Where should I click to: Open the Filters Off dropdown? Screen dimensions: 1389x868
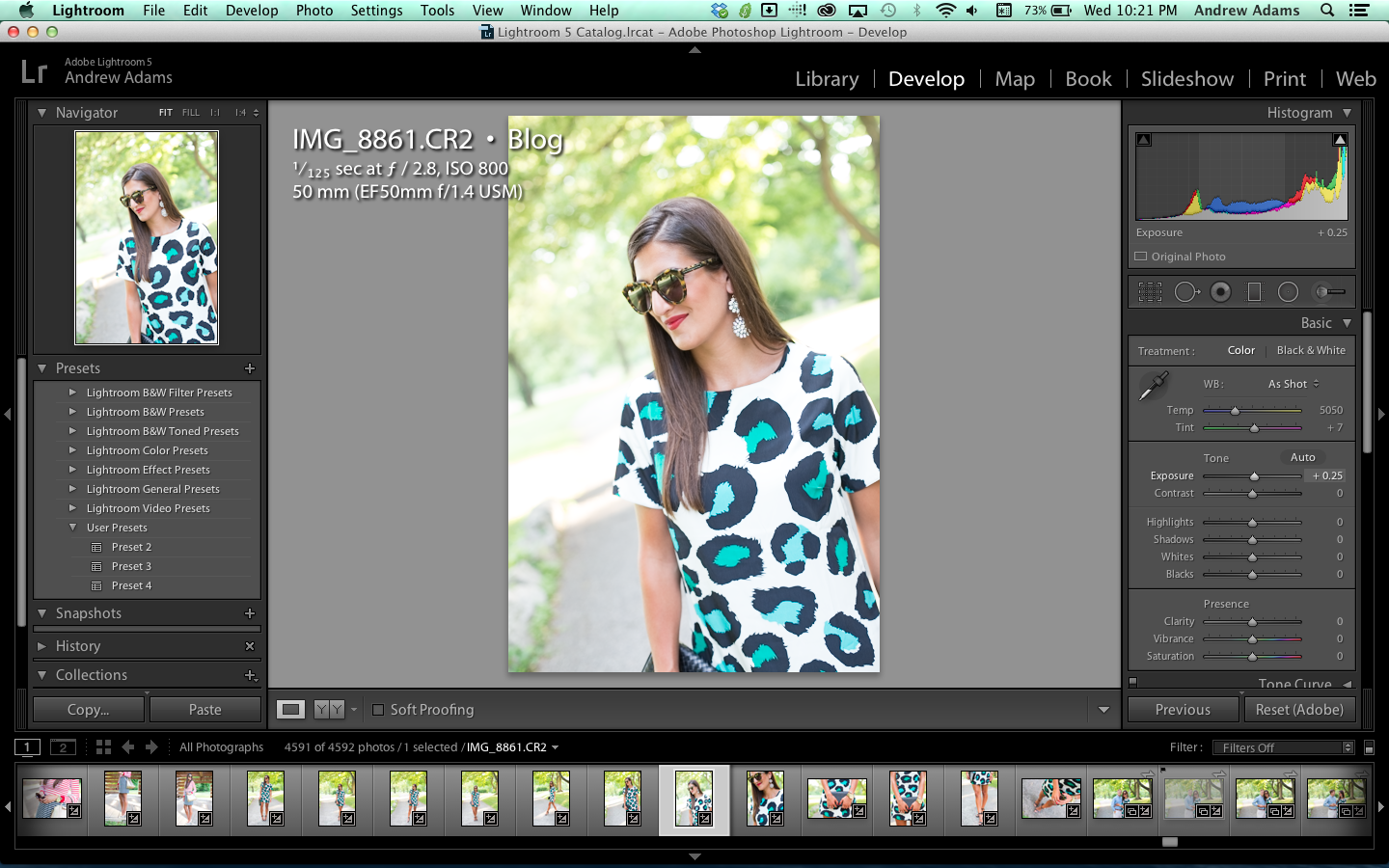[x=1287, y=747]
